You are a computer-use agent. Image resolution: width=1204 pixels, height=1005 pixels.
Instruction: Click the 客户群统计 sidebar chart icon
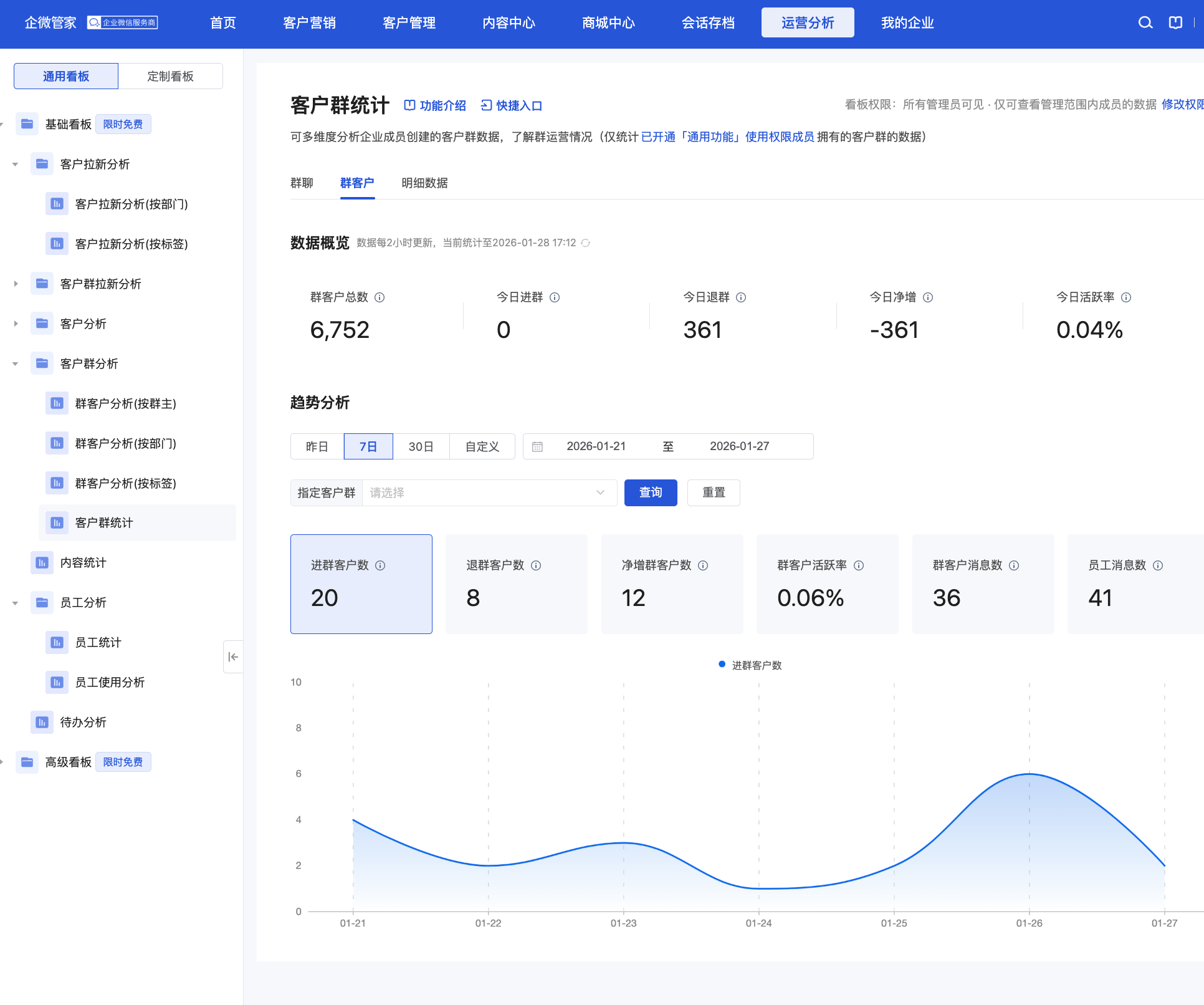(57, 522)
